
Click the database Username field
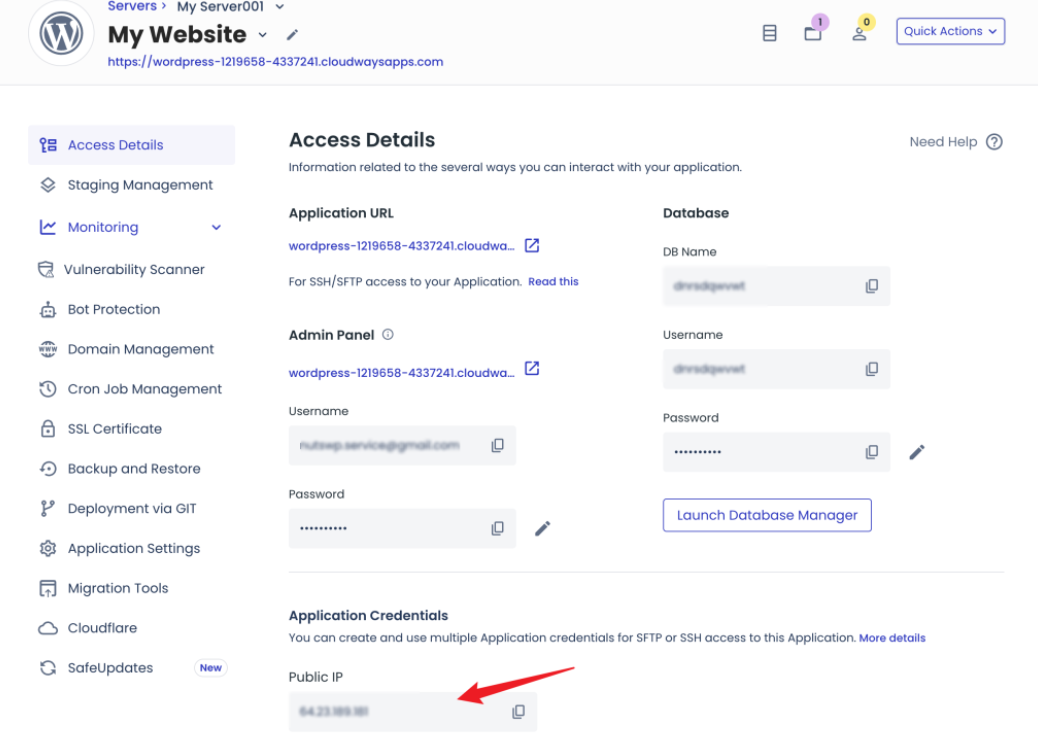pyautogui.click(x=760, y=369)
